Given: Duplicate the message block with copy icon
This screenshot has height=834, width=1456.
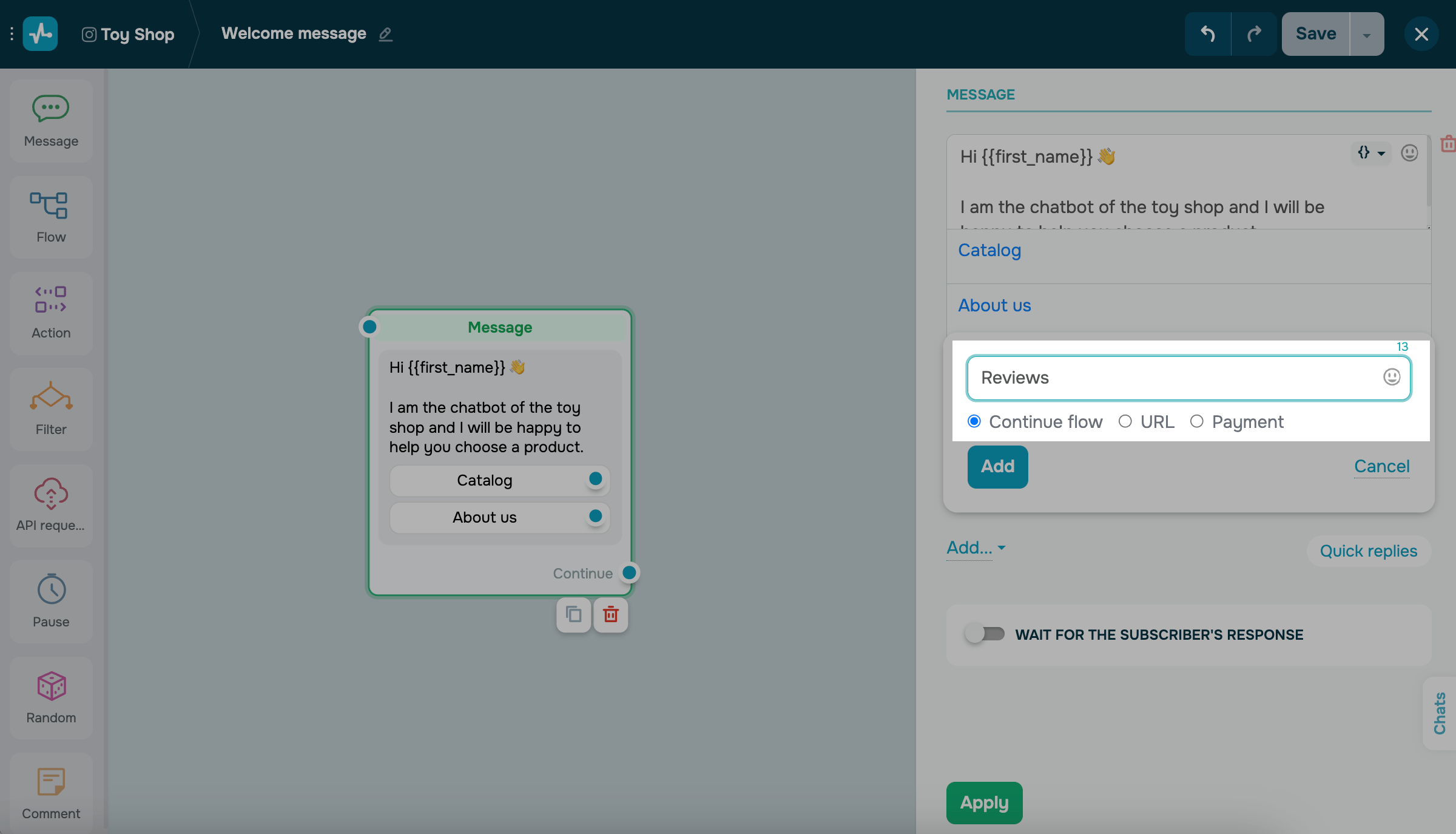Looking at the screenshot, I should click(x=573, y=615).
